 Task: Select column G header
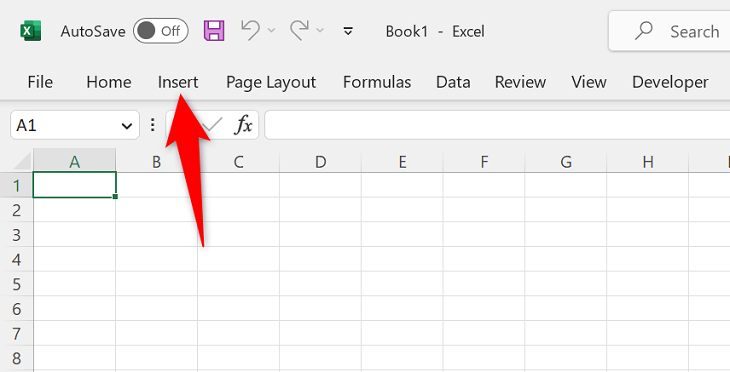(566, 161)
